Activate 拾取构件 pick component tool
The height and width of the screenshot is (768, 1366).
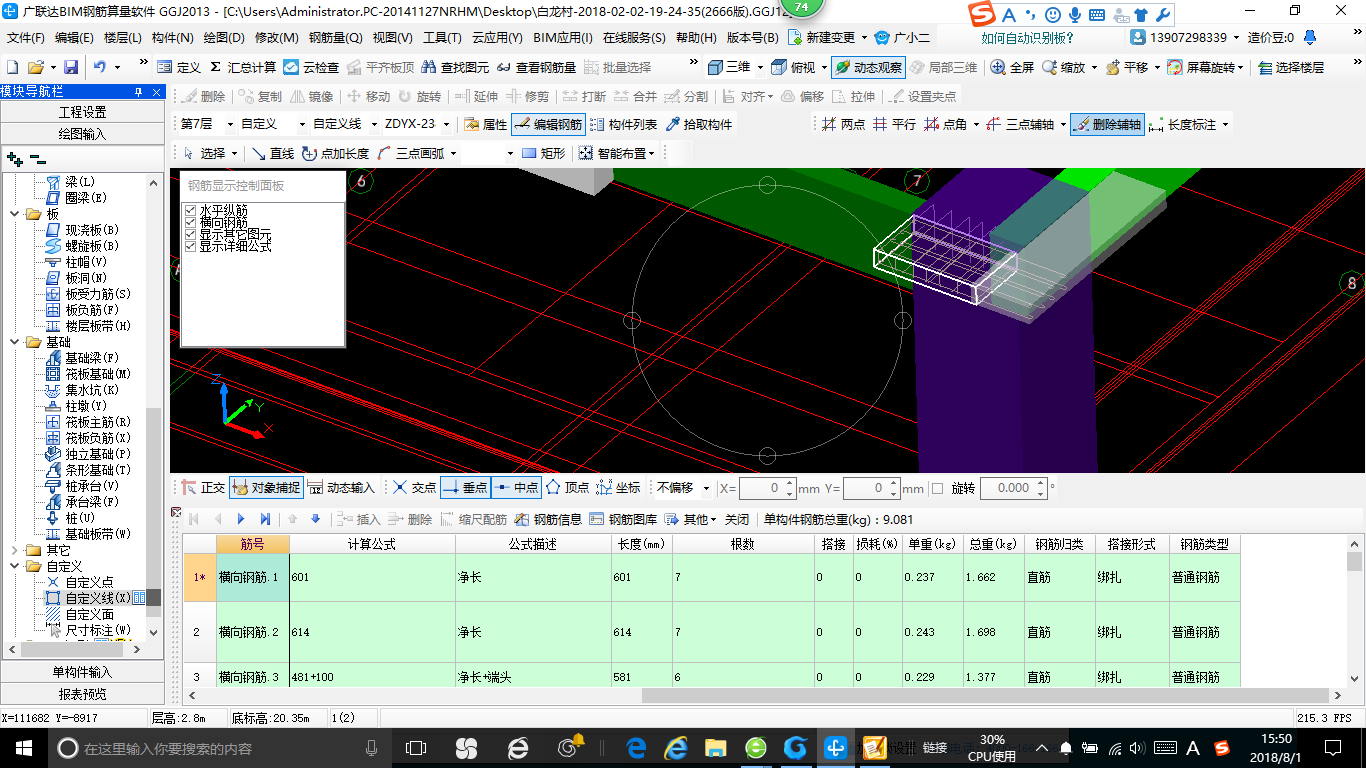(x=698, y=124)
